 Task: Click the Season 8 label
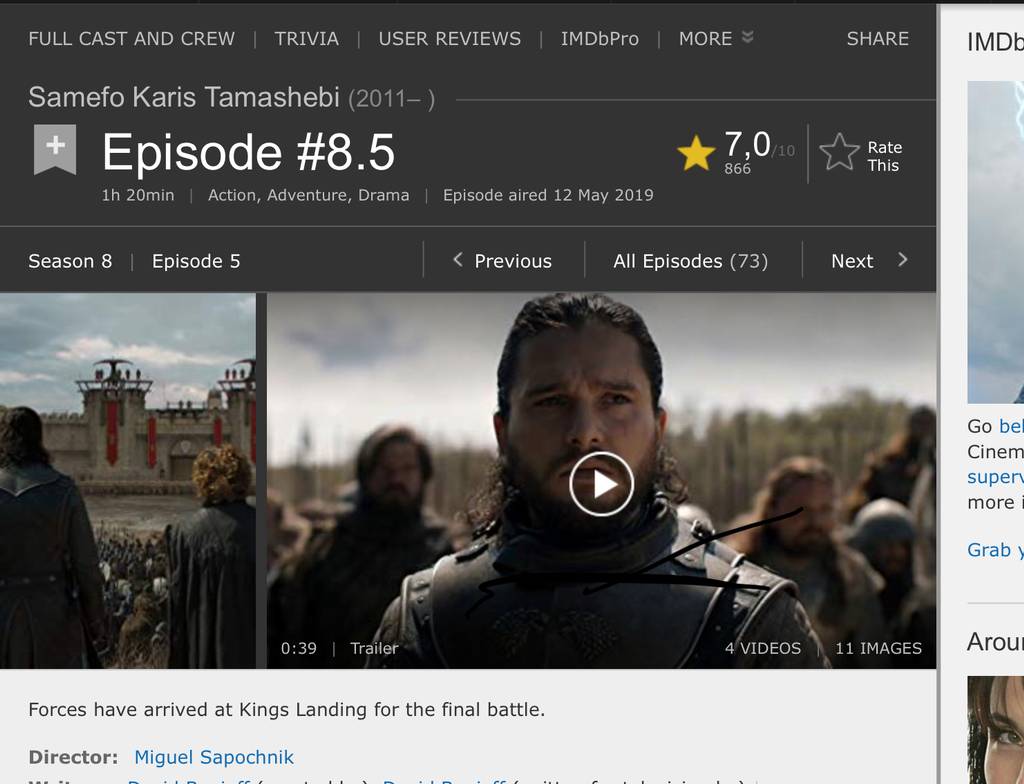coord(70,261)
